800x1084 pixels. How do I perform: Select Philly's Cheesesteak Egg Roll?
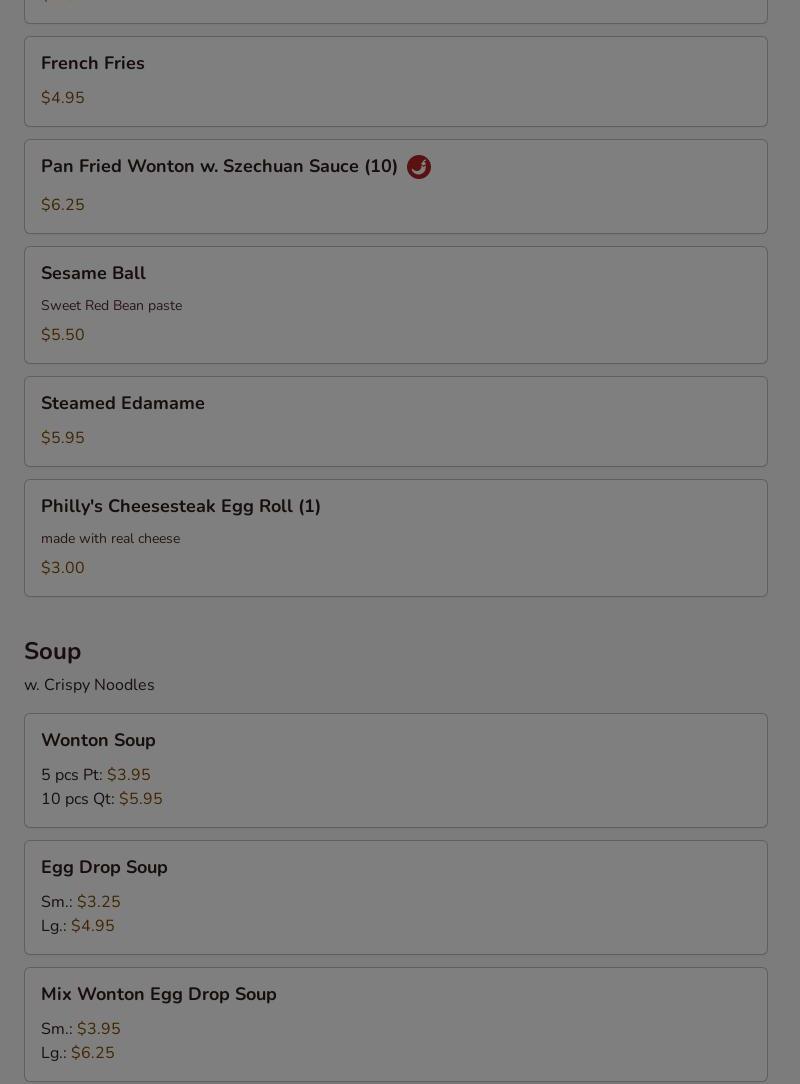pos(396,538)
